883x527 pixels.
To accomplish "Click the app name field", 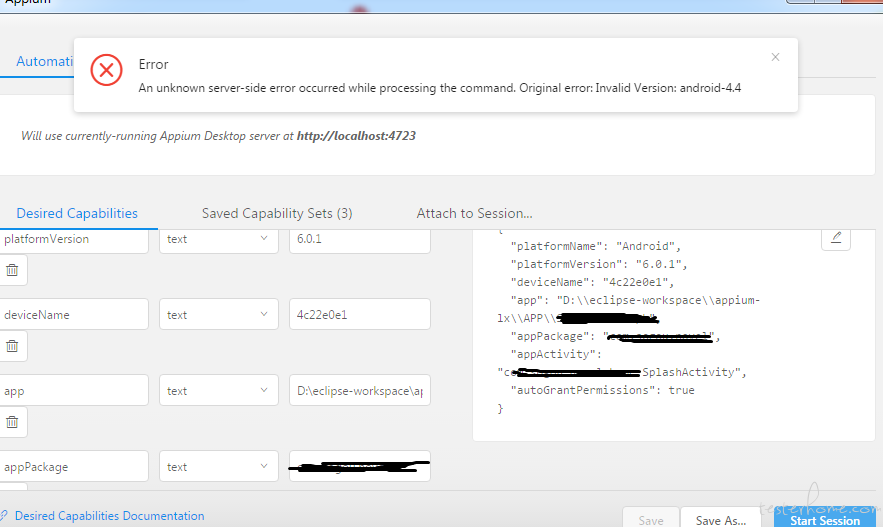I will point(74,390).
